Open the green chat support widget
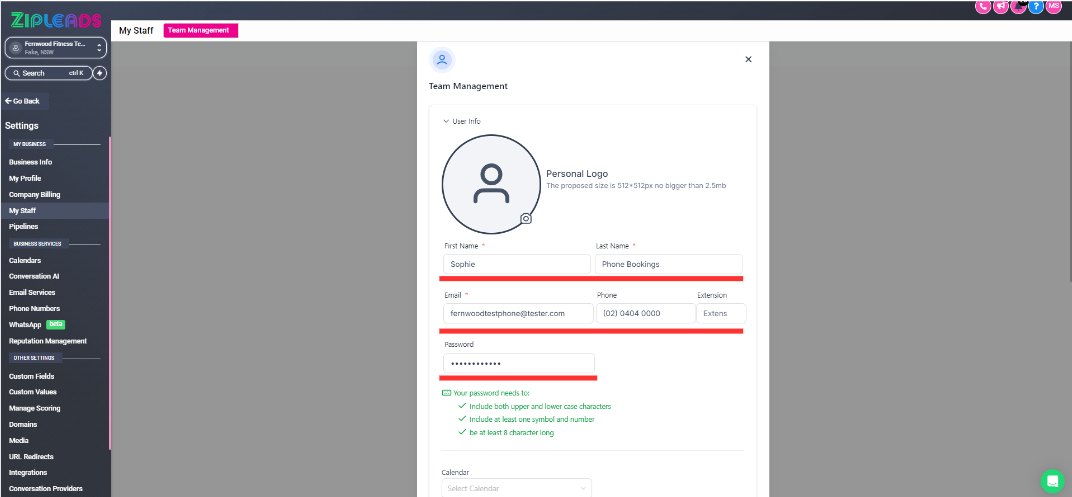The height and width of the screenshot is (497, 1072). tap(1053, 481)
